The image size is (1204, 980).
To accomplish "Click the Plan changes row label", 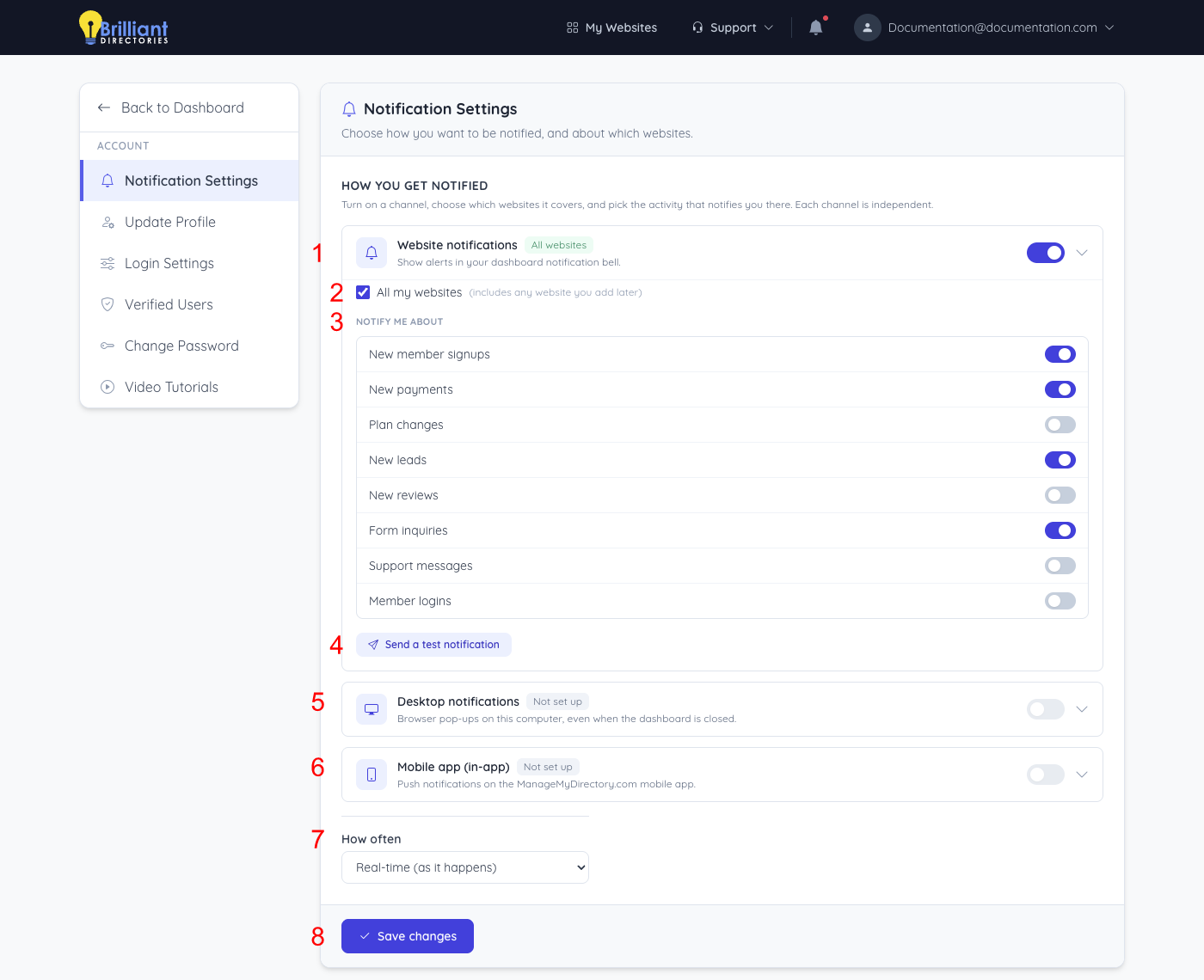I will [x=406, y=425].
